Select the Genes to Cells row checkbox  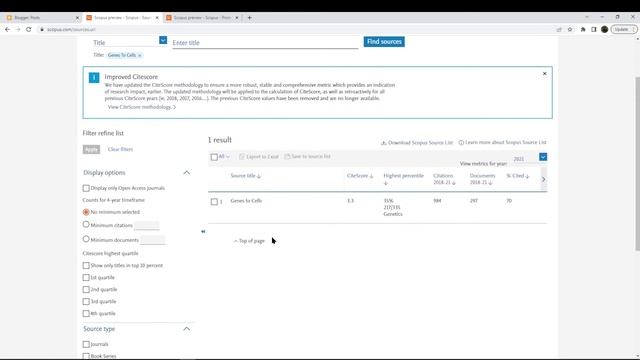[x=214, y=202]
